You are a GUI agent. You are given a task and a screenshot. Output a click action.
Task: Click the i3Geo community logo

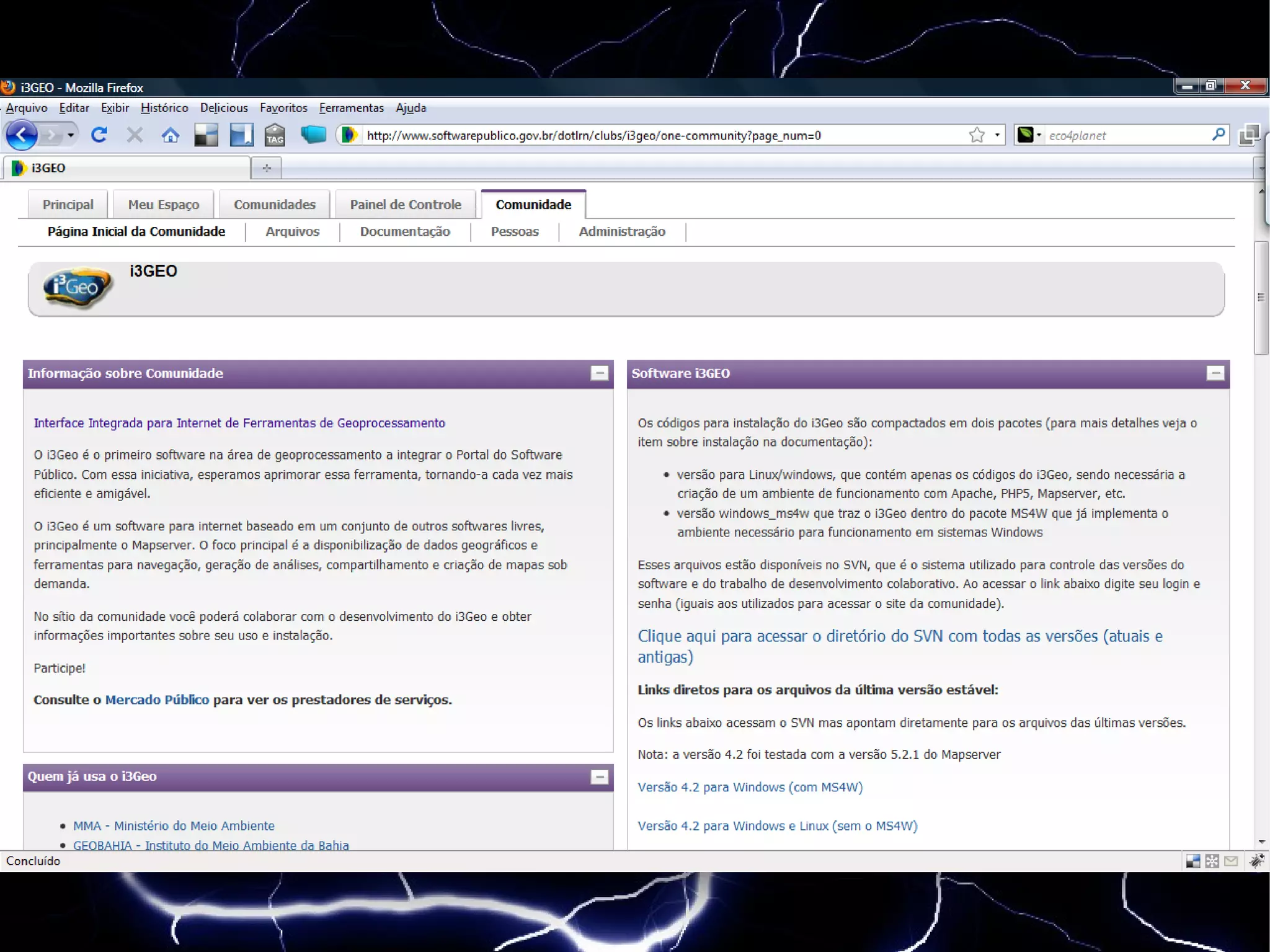[78, 287]
